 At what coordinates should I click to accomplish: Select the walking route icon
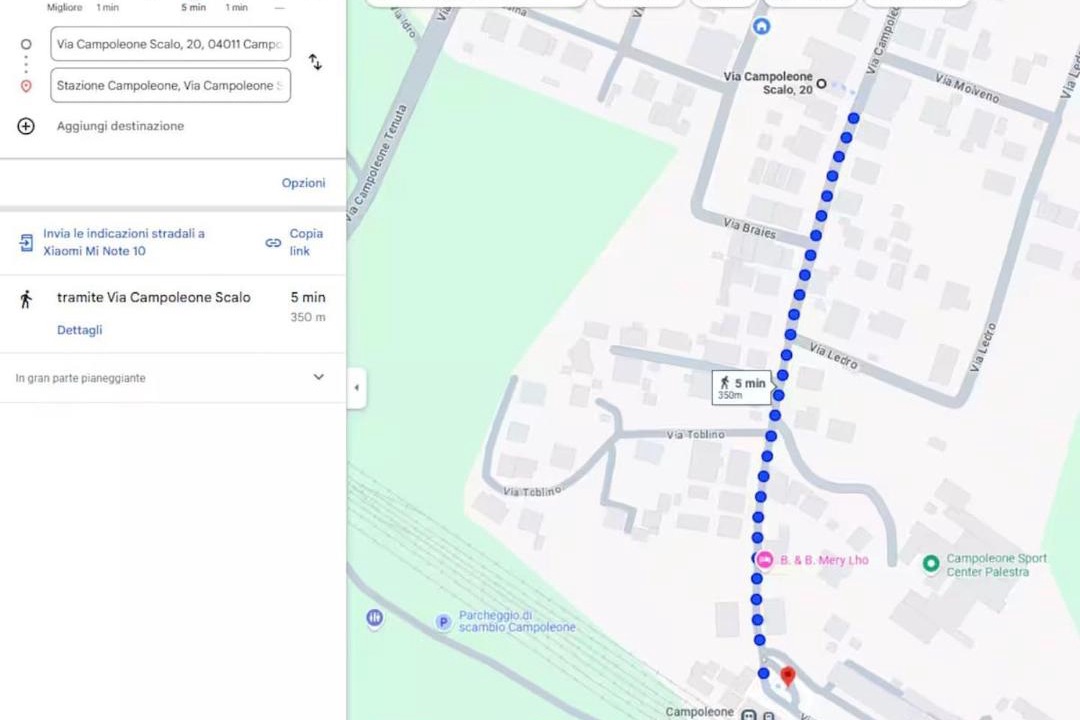pyautogui.click(x=26, y=299)
